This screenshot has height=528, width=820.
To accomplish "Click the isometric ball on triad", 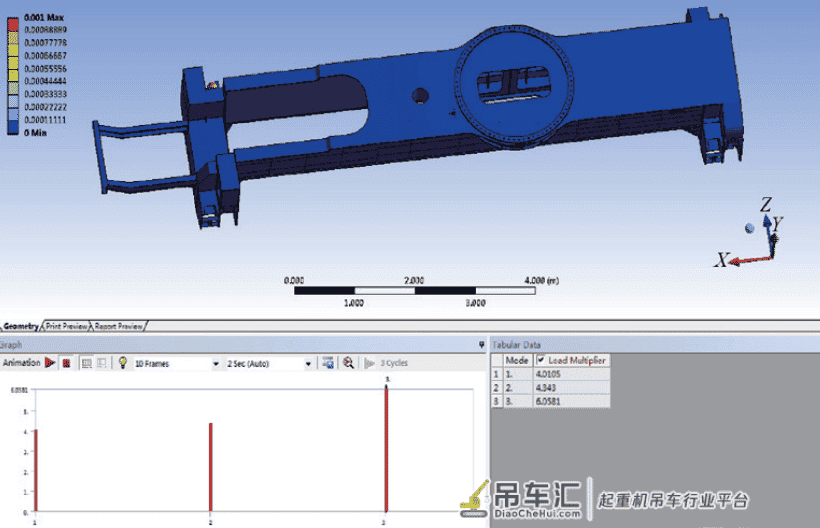I will pyautogui.click(x=750, y=228).
